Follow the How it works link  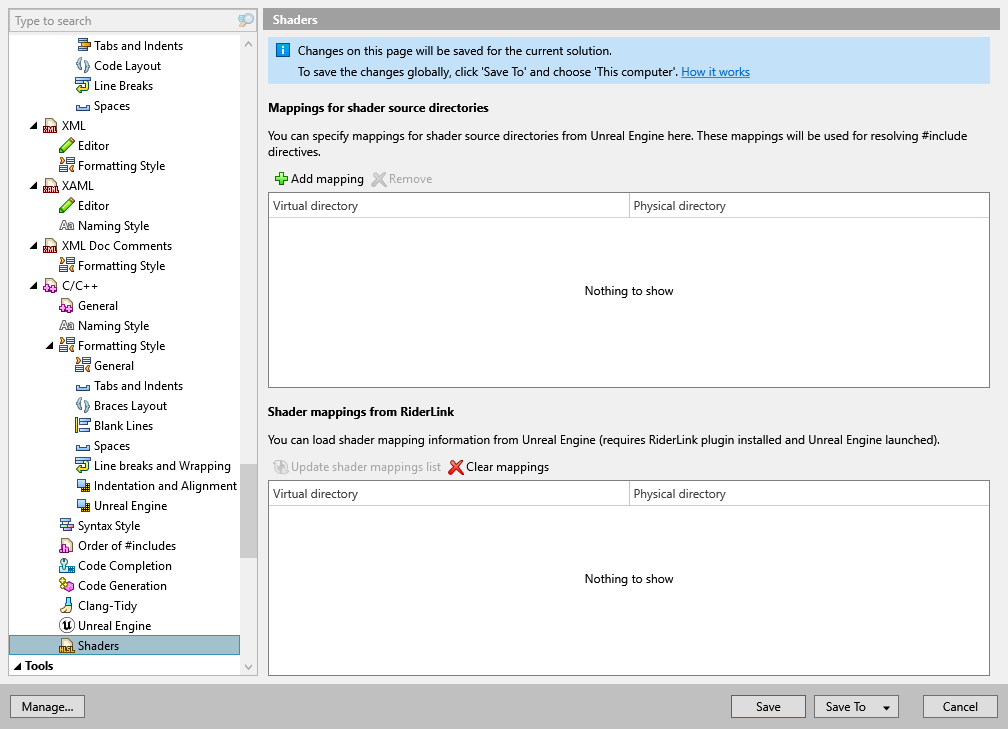click(x=715, y=71)
